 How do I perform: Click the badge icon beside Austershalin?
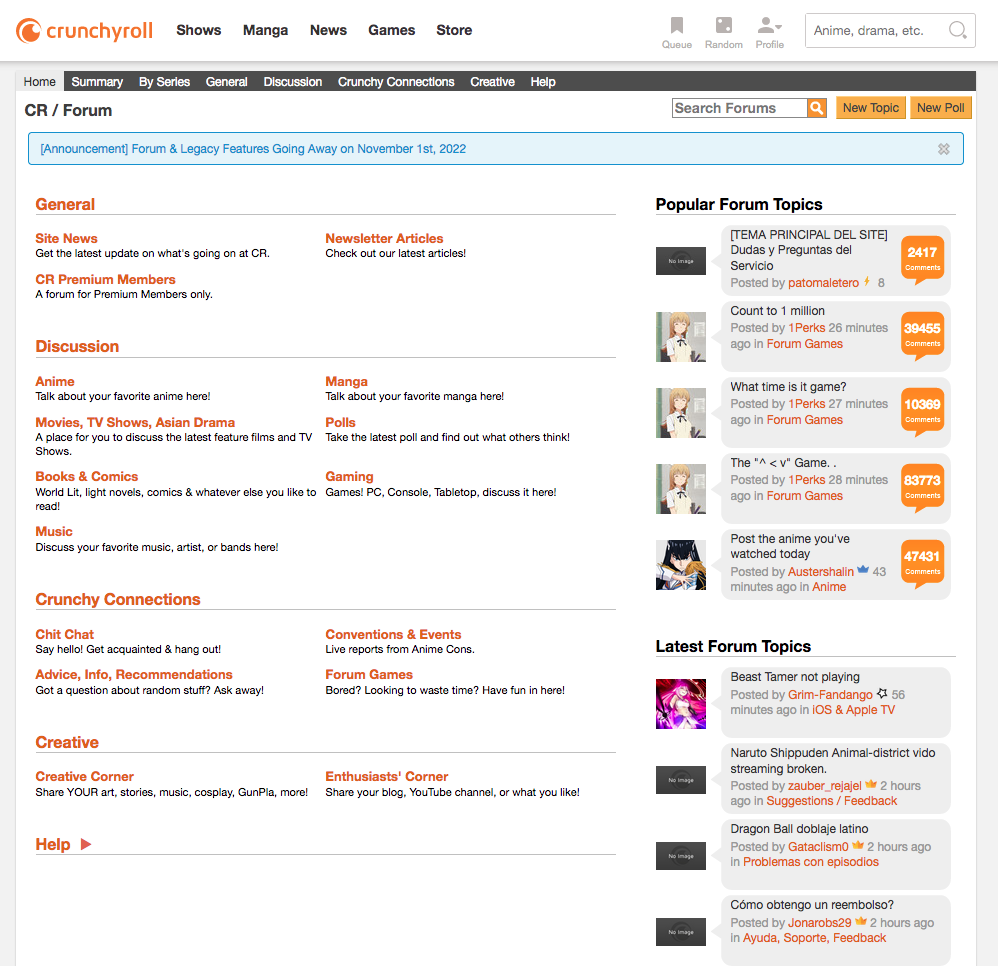coord(863,570)
